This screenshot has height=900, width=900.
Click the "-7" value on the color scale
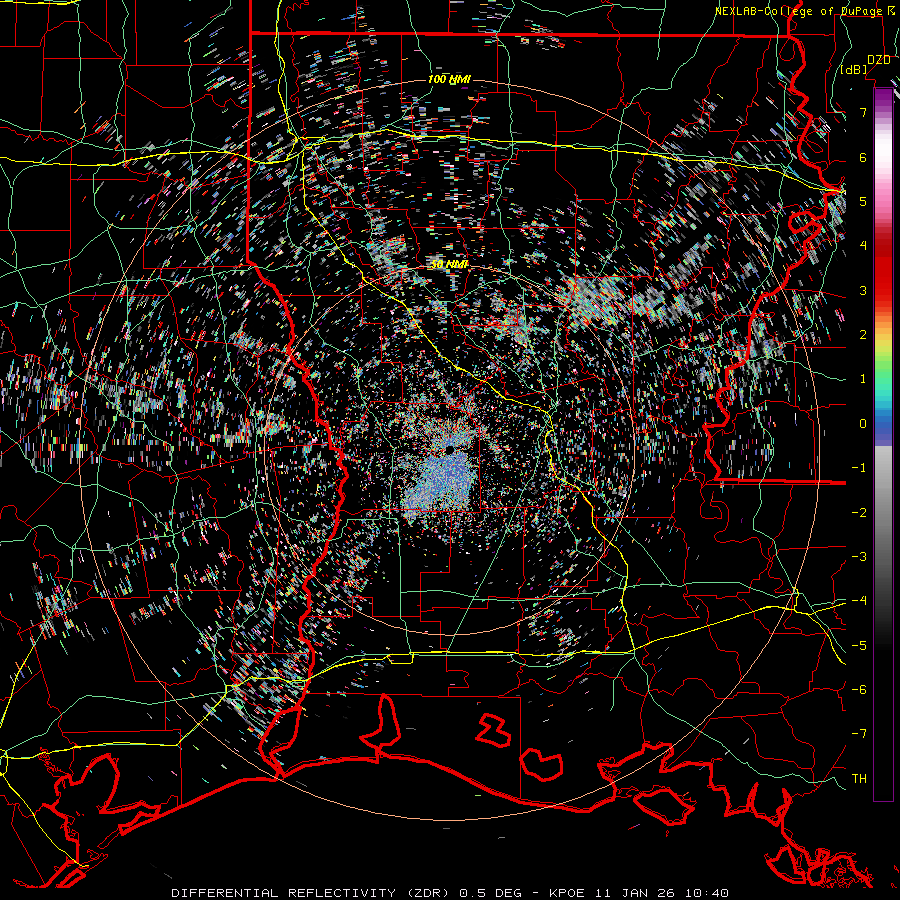tap(859, 734)
